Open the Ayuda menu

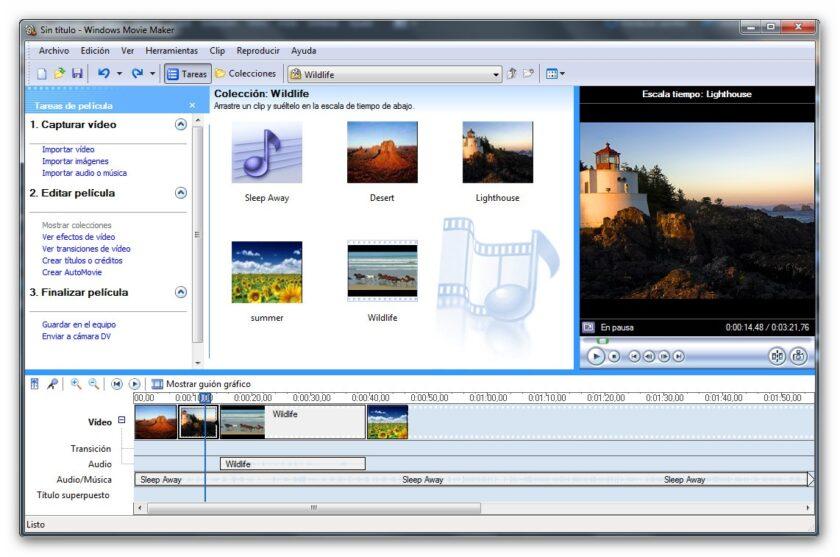point(303,51)
